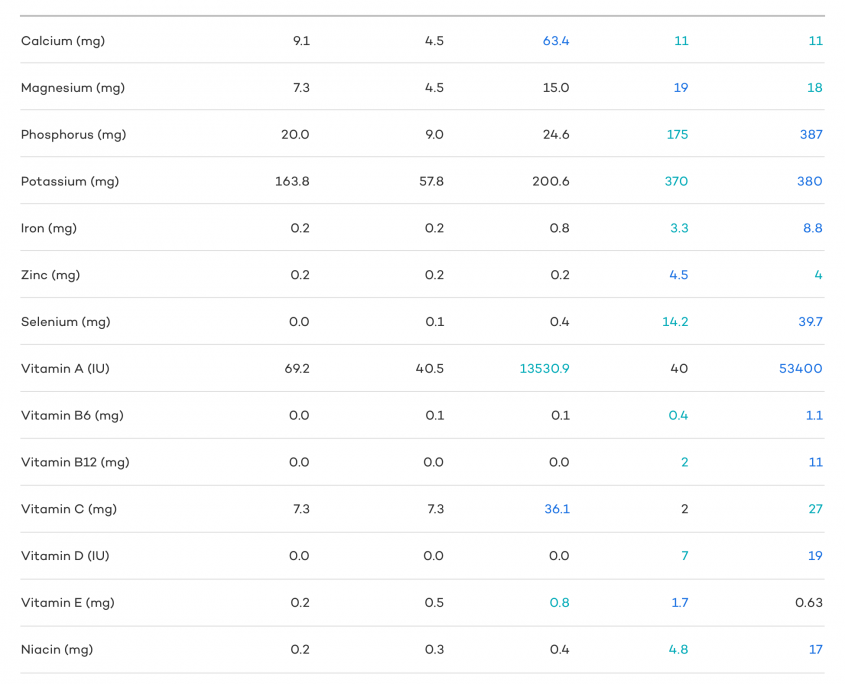Image resolution: width=845 pixels, height=684 pixels.
Task: Select the Vitamin D value 7
Action: coord(684,556)
